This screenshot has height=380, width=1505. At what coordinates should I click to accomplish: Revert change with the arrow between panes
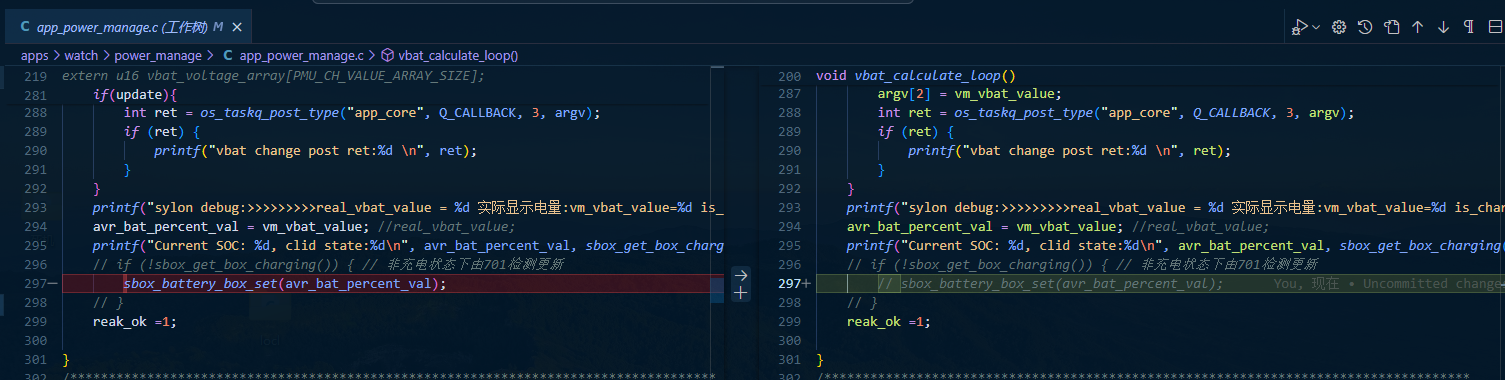point(741,275)
